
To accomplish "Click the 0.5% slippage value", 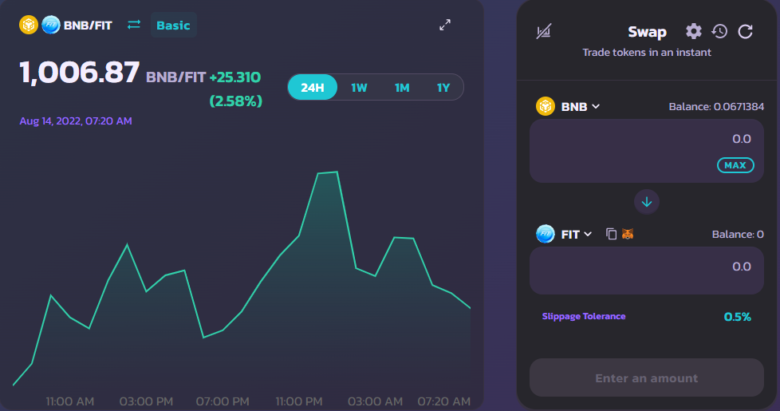I will 737,317.
